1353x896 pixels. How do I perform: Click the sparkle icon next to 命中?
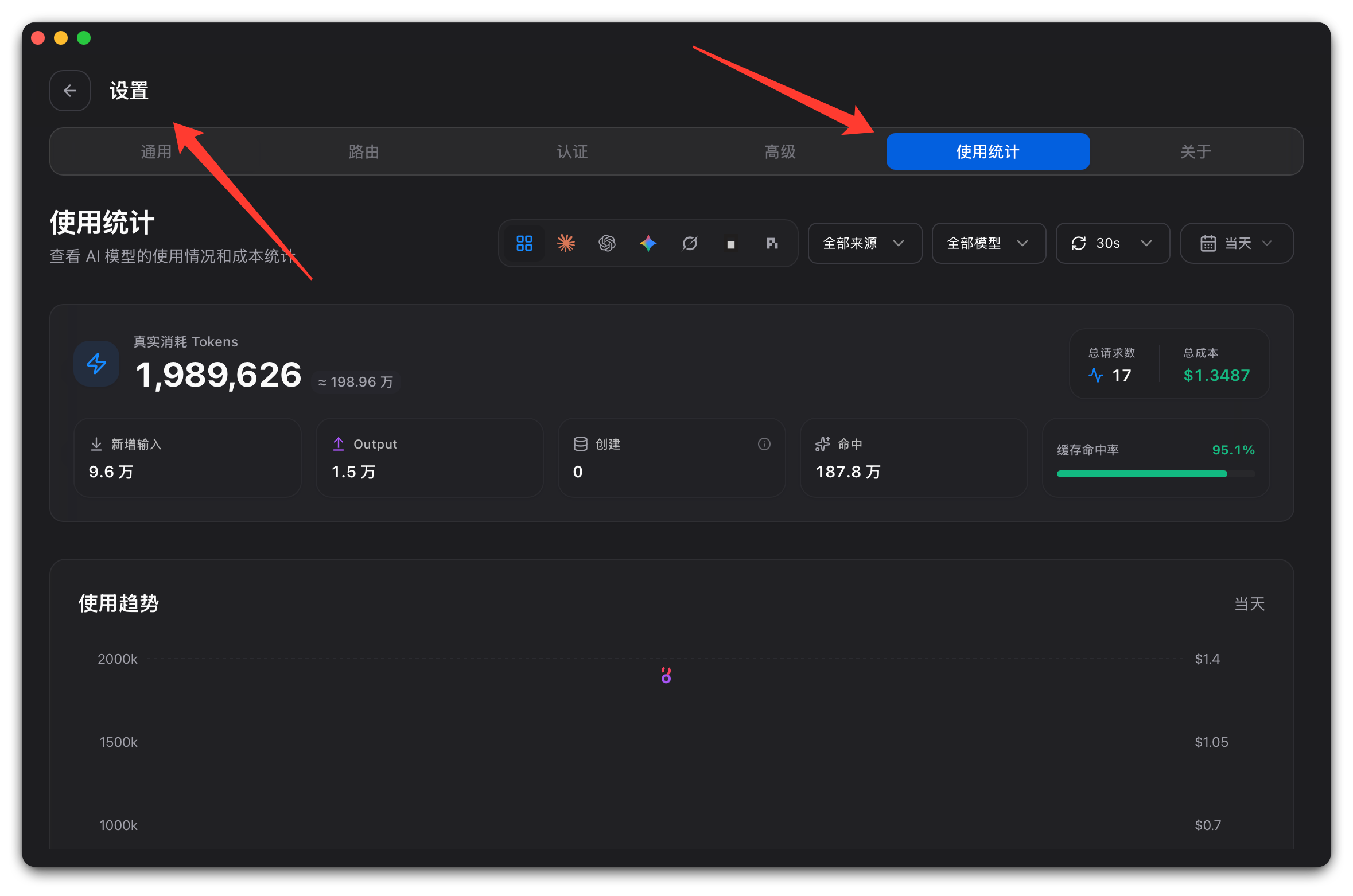tap(822, 444)
